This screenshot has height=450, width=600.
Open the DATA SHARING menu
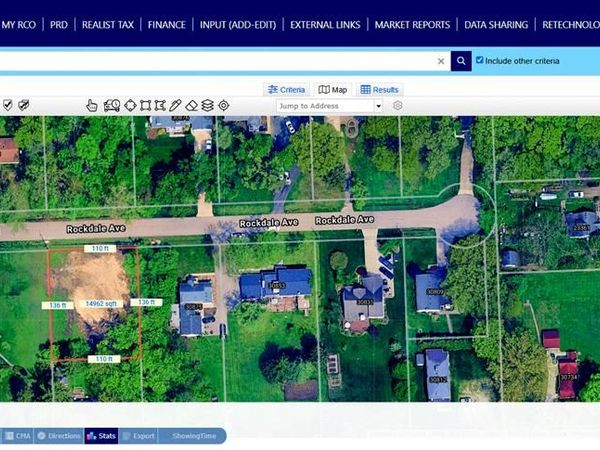click(x=496, y=25)
